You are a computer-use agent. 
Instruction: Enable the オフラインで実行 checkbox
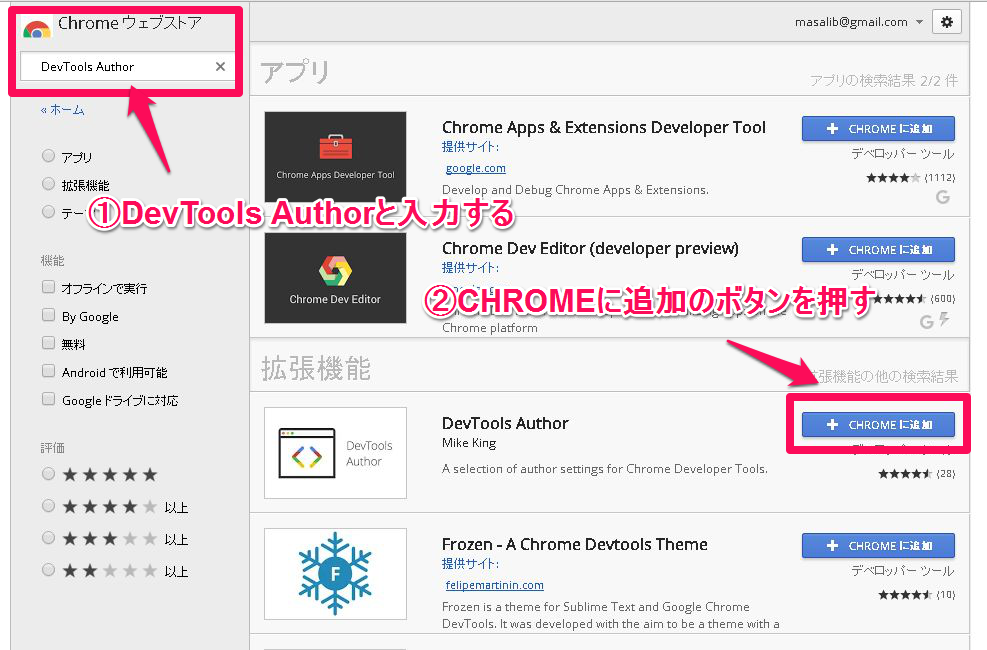(x=48, y=287)
